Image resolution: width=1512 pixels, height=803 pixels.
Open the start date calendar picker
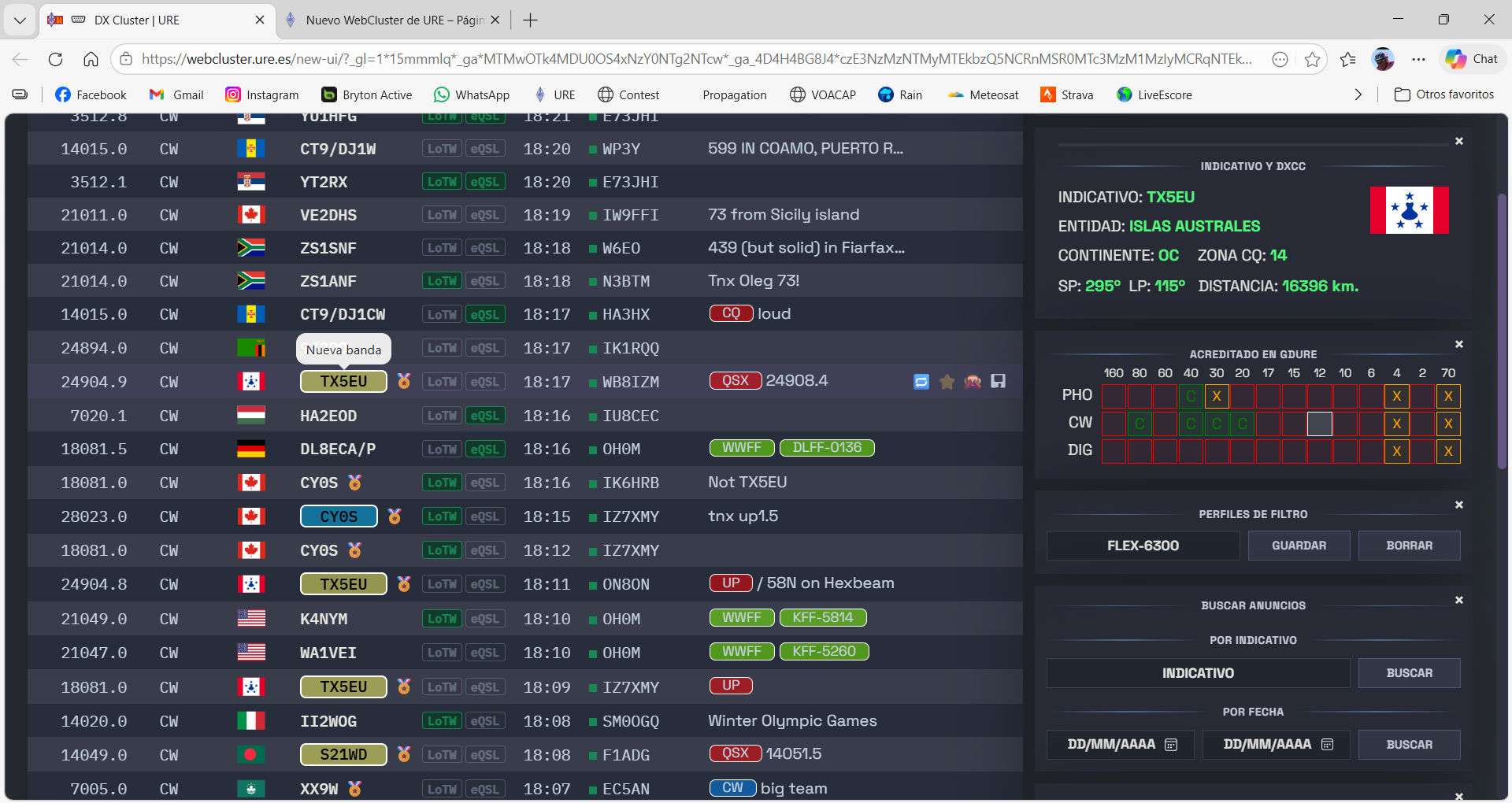coord(1171,745)
